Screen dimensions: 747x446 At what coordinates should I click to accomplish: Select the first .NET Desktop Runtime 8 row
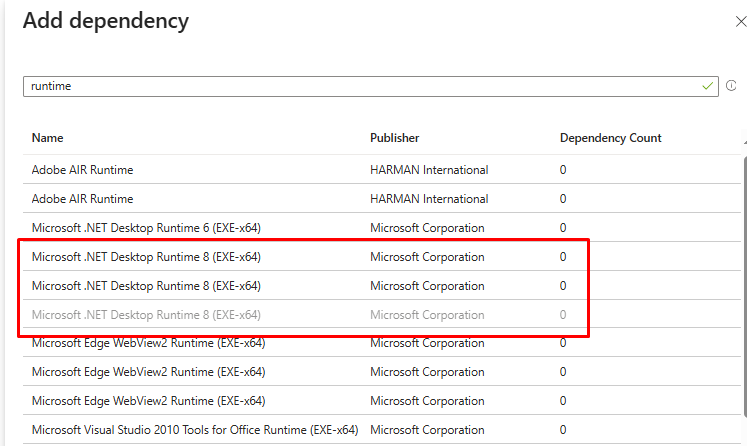pyautogui.click(x=146, y=257)
